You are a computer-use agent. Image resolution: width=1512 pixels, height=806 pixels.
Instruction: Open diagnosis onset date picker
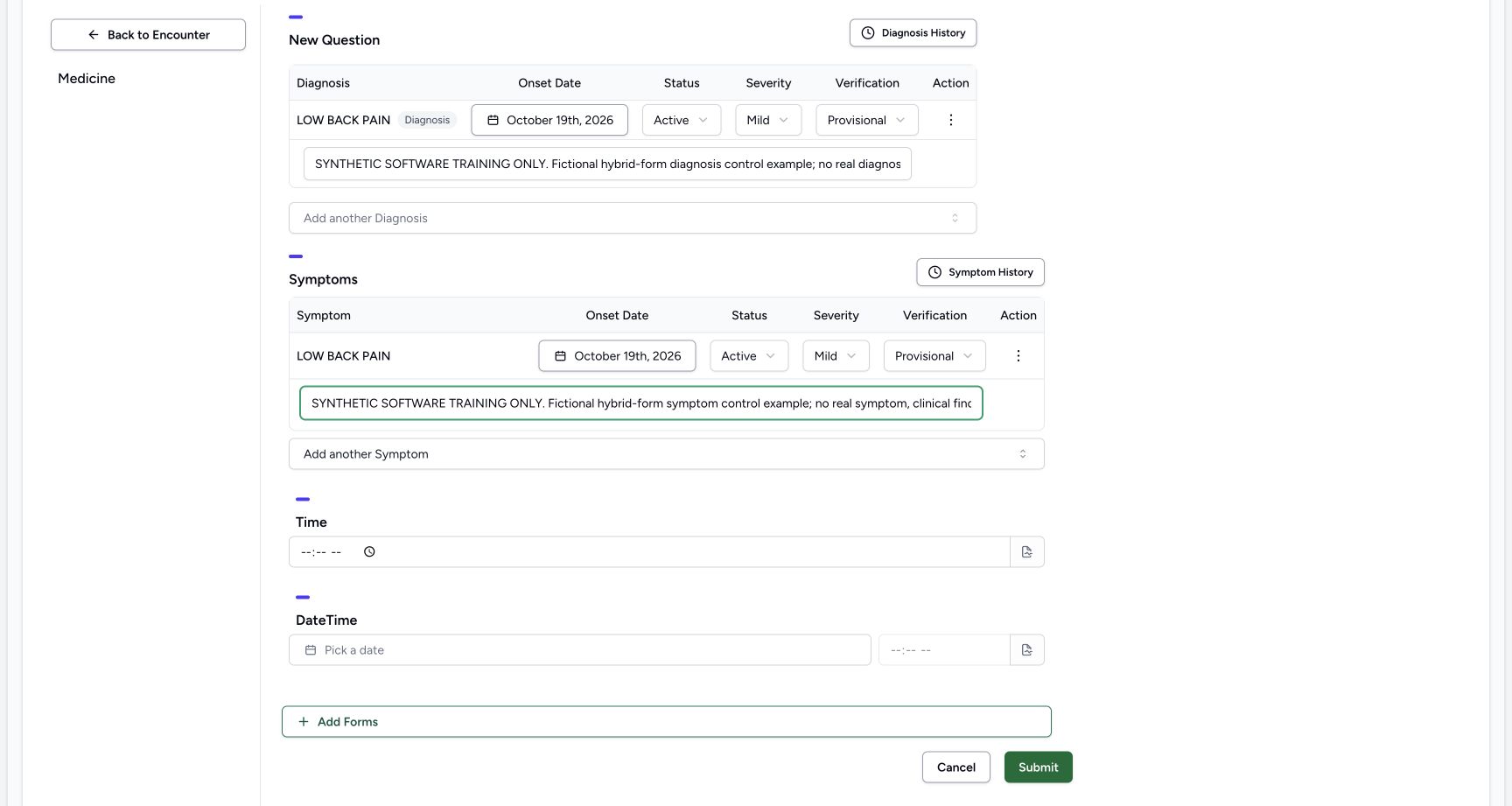pyautogui.click(x=549, y=120)
